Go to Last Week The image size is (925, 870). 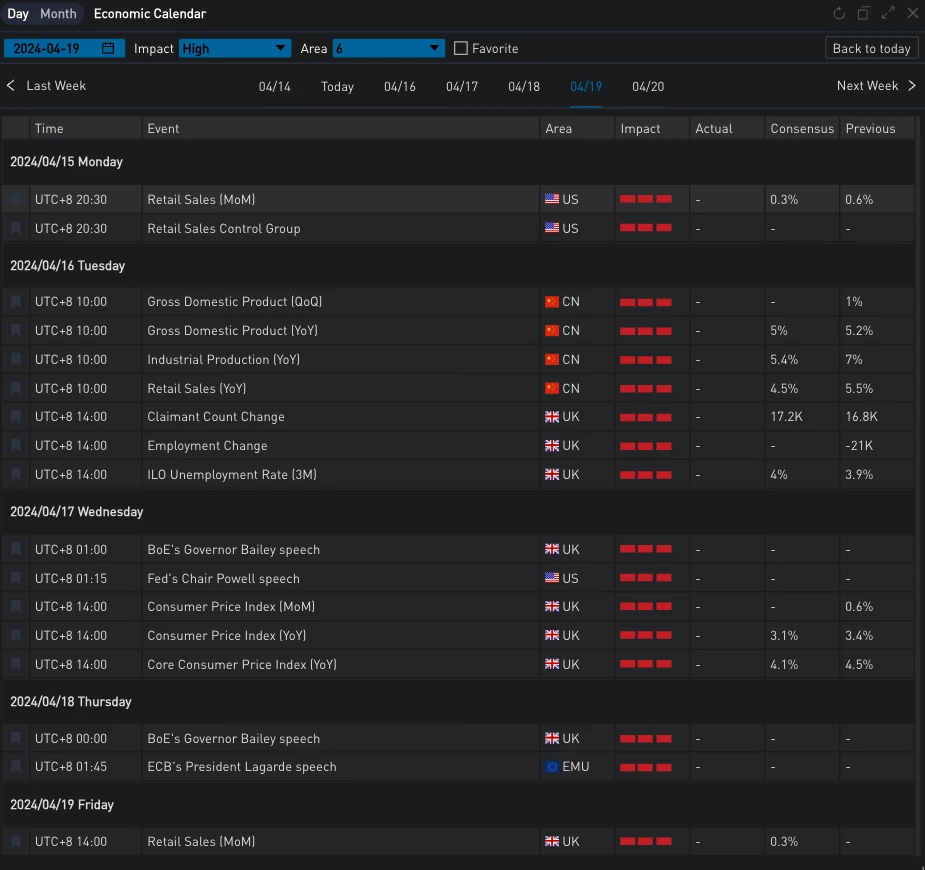[47, 86]
